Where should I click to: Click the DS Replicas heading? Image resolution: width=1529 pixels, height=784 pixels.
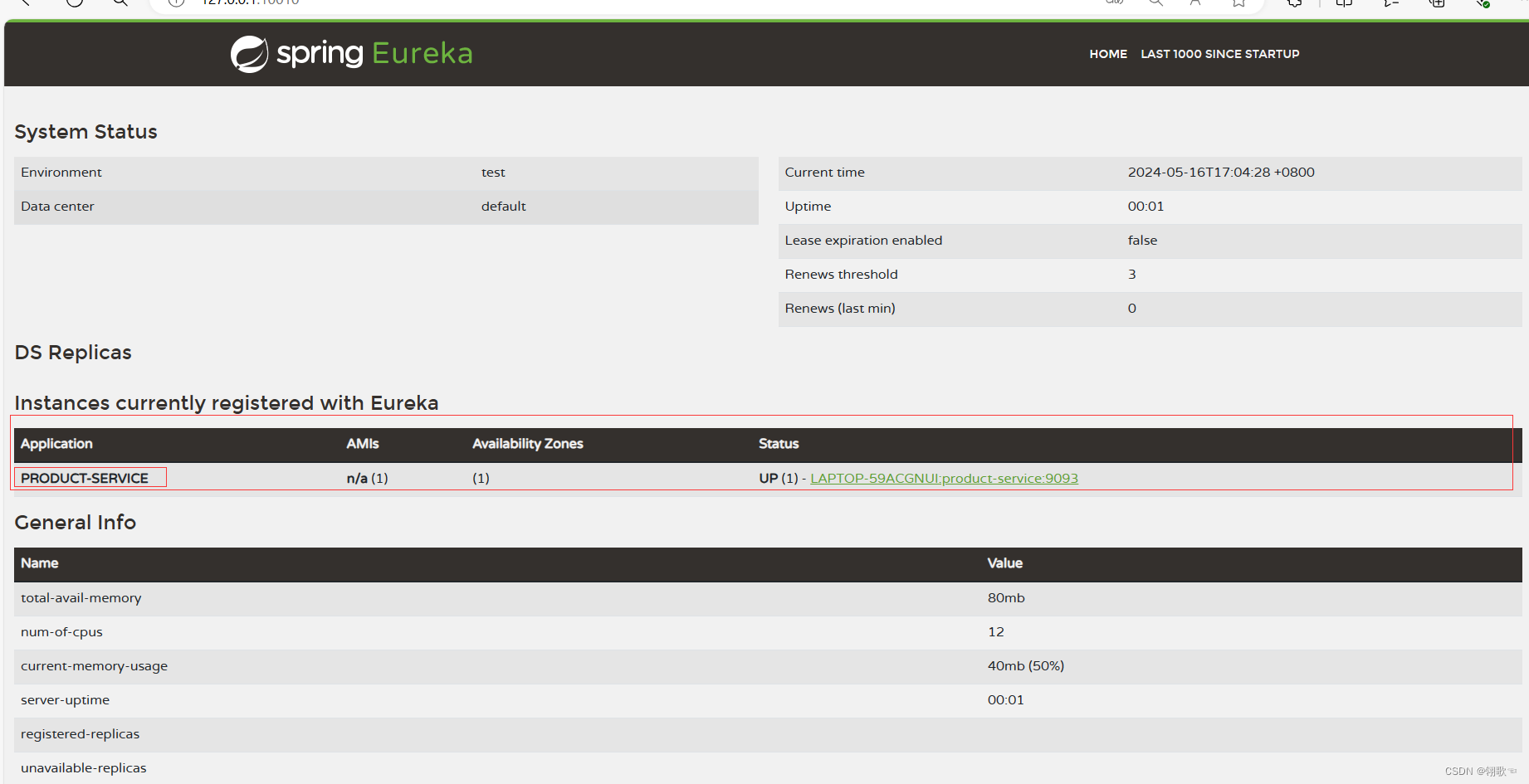(x=73, y=353)
